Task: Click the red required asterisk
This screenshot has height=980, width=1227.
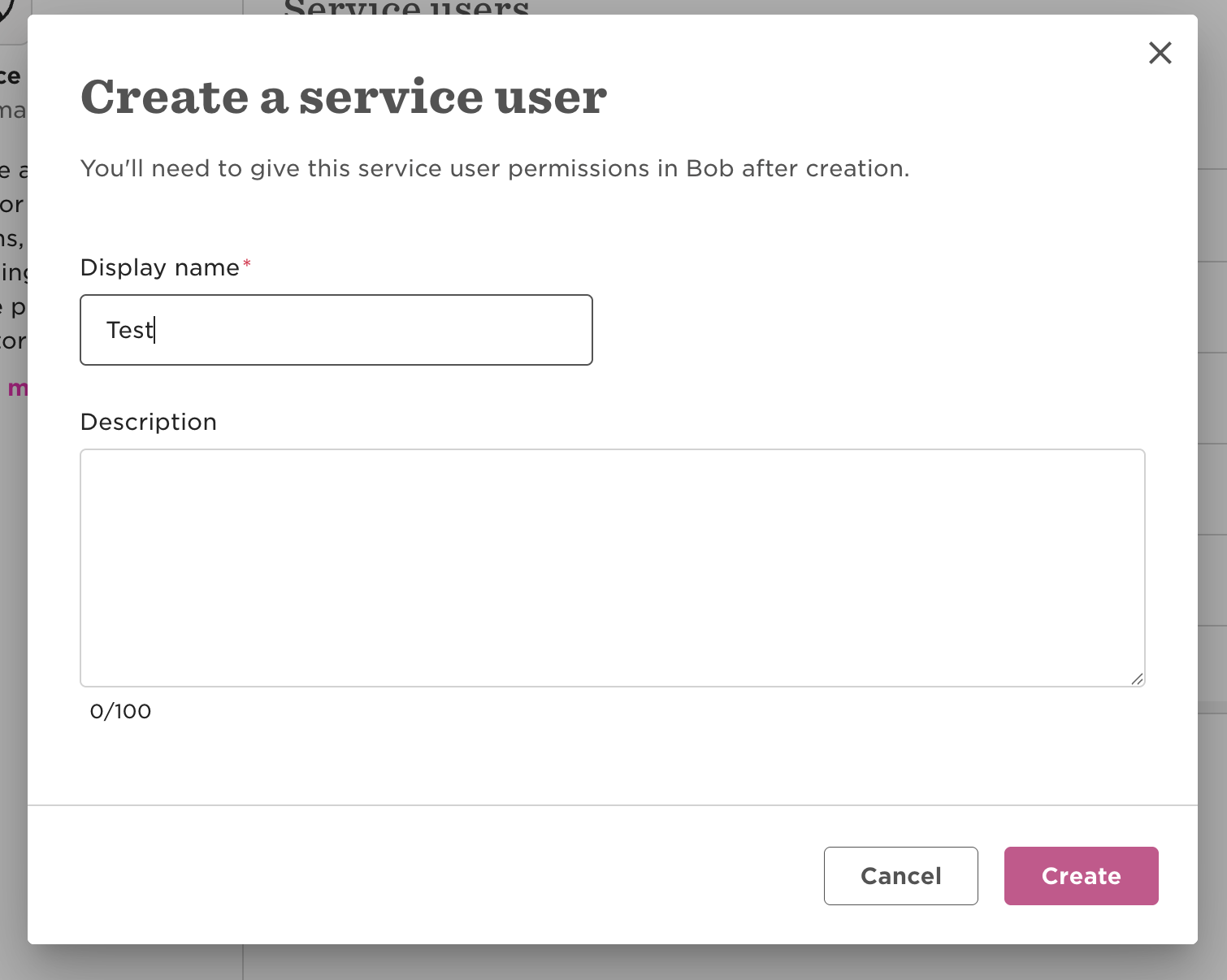Action: coord(247,263)
